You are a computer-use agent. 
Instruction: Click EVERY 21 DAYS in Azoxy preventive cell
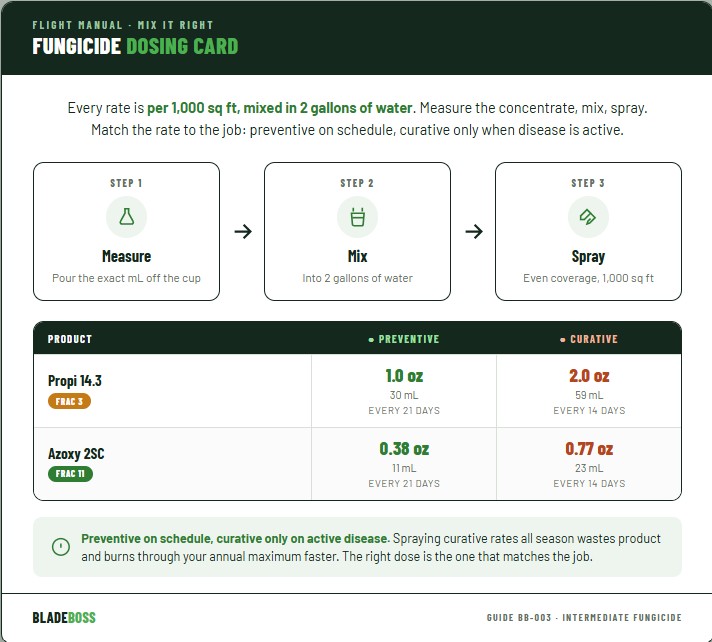pos(404,484)
